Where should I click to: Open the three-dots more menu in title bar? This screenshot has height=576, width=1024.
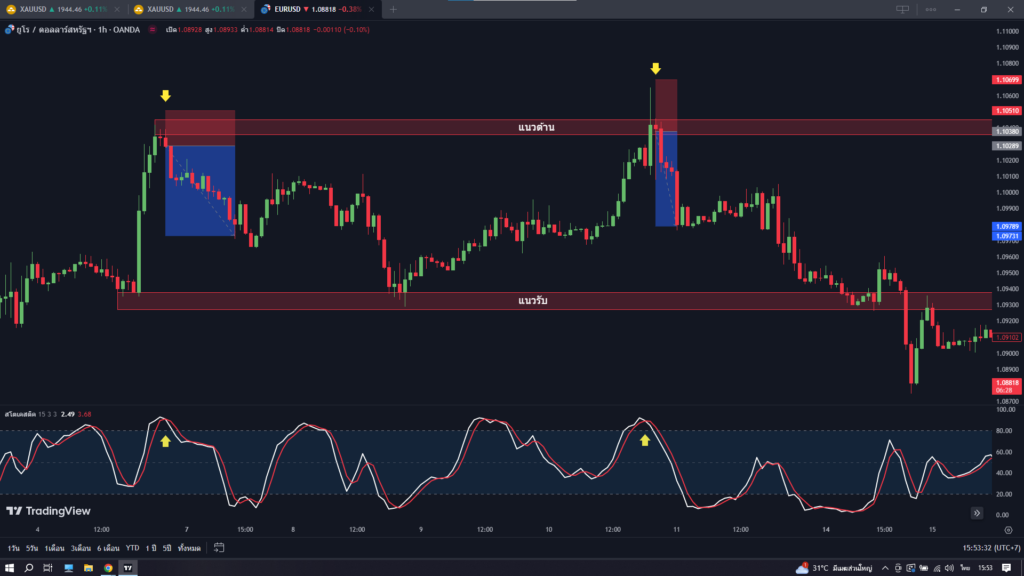click(x=931, y=9)
